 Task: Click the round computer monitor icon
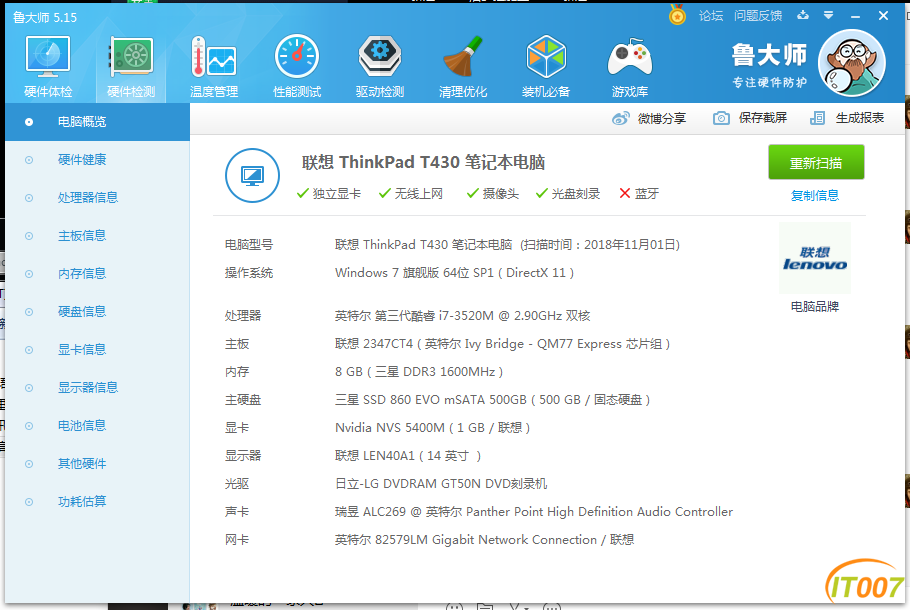click(252, 175)
